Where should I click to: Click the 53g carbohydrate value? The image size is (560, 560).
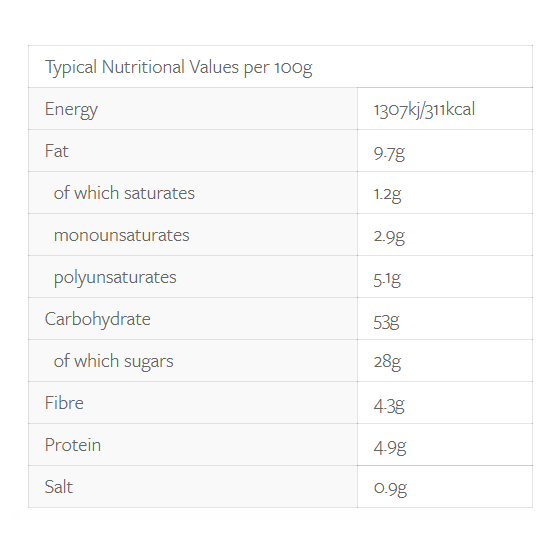pos(386,321)
